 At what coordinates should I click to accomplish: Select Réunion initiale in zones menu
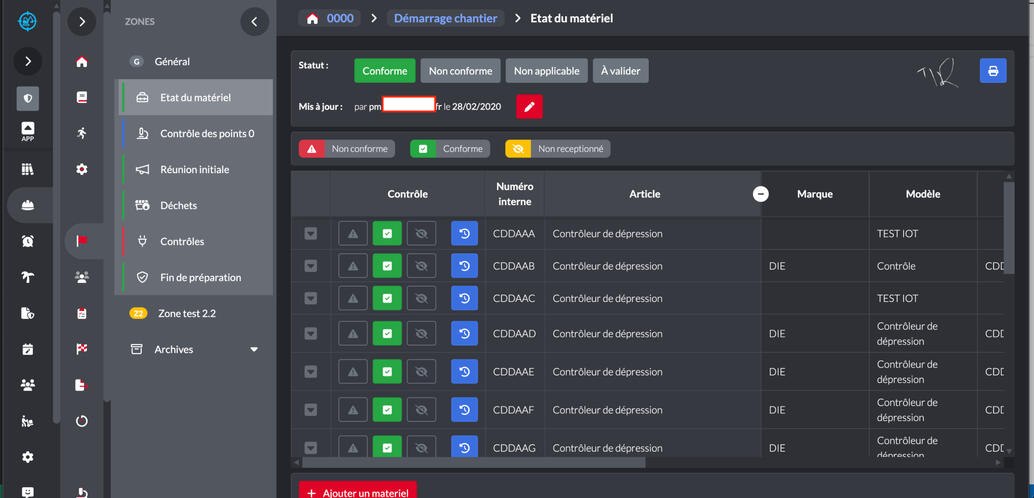click(194, 170)
